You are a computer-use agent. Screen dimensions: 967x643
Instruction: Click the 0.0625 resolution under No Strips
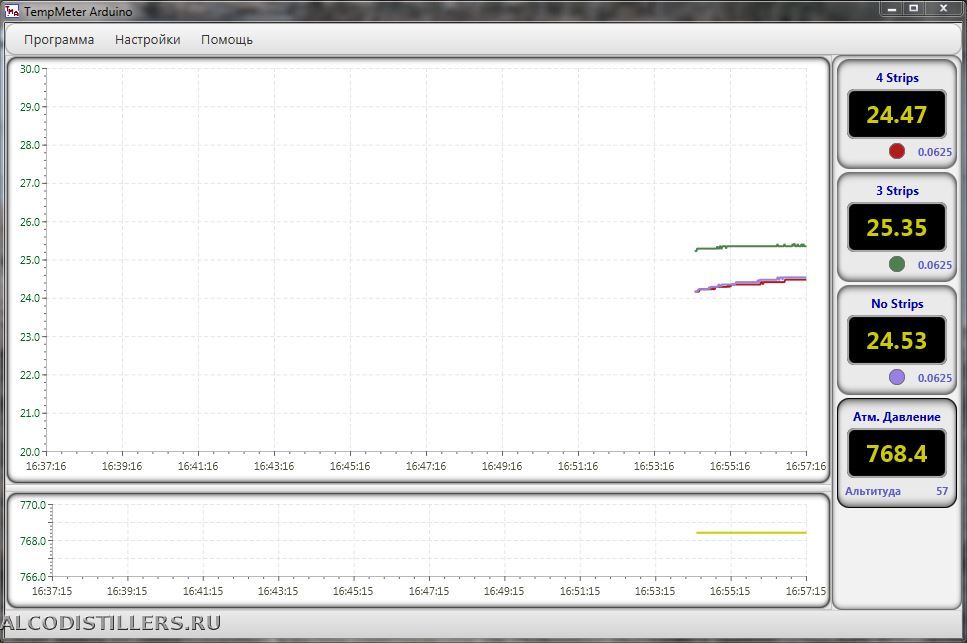935,377
